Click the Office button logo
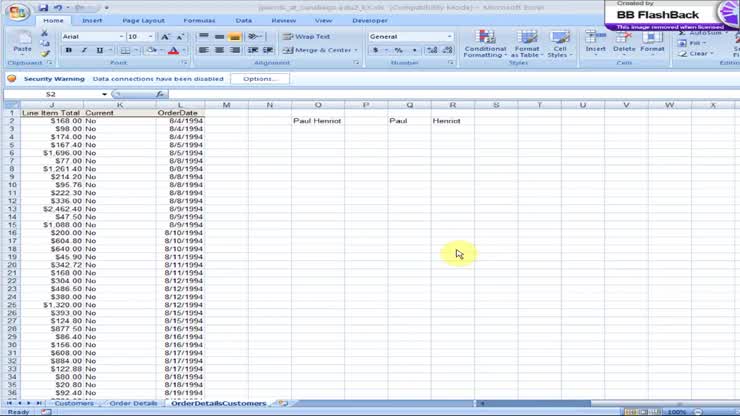This screenshot has height=416, width=740. 17,10
